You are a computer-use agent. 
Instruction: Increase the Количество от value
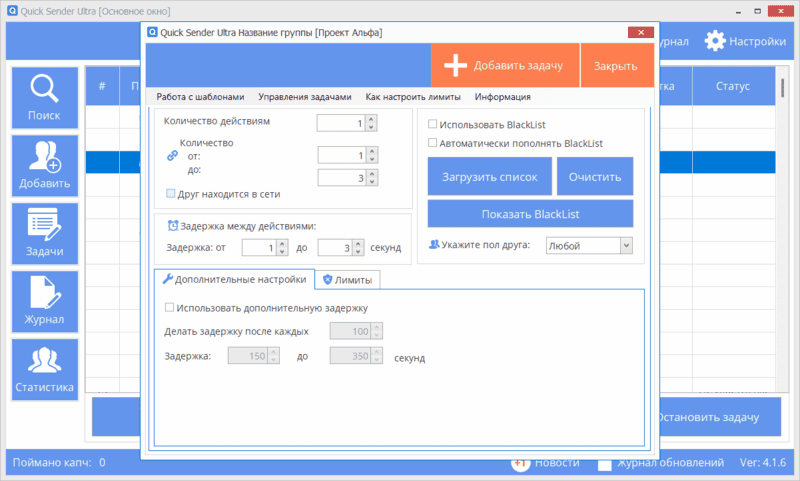point(372,151)
